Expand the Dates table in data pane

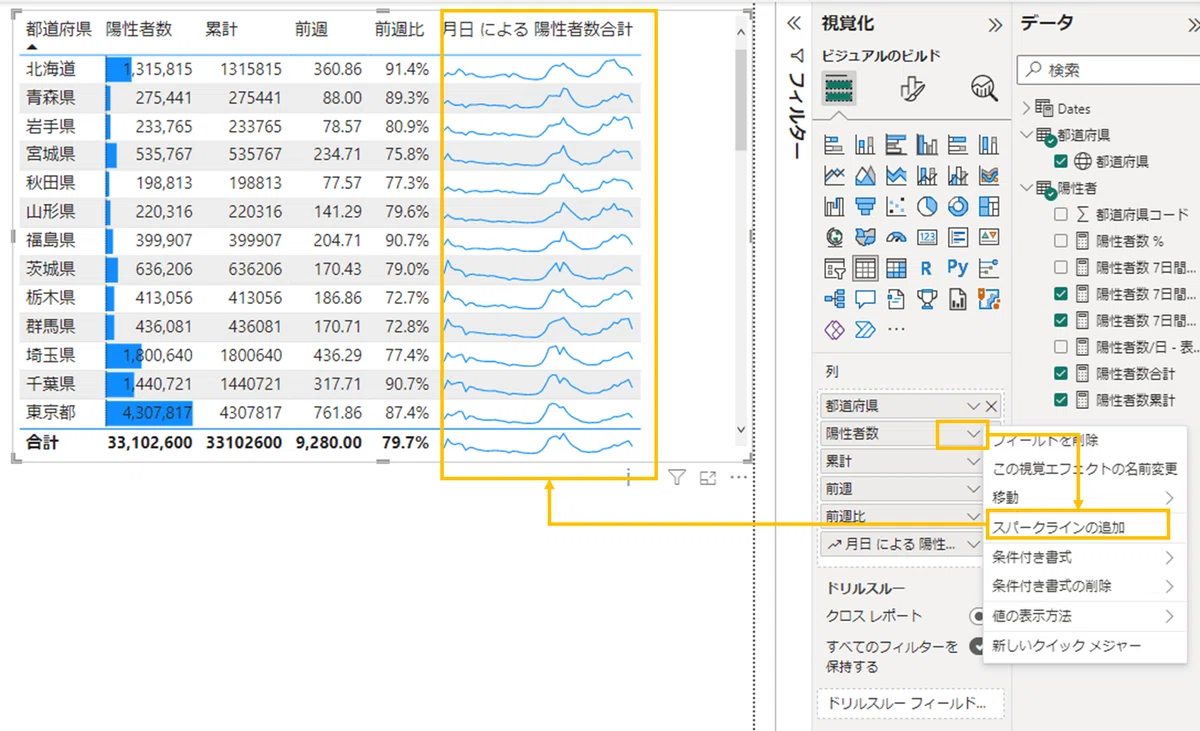tap(1026, 108)
